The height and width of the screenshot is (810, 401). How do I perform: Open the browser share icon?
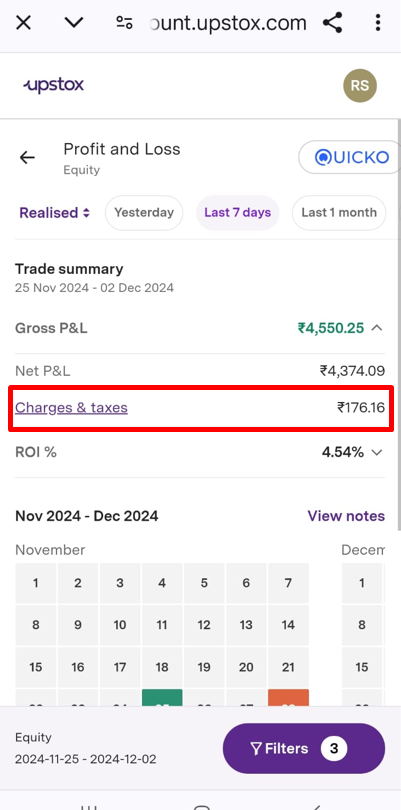point(332,23)
